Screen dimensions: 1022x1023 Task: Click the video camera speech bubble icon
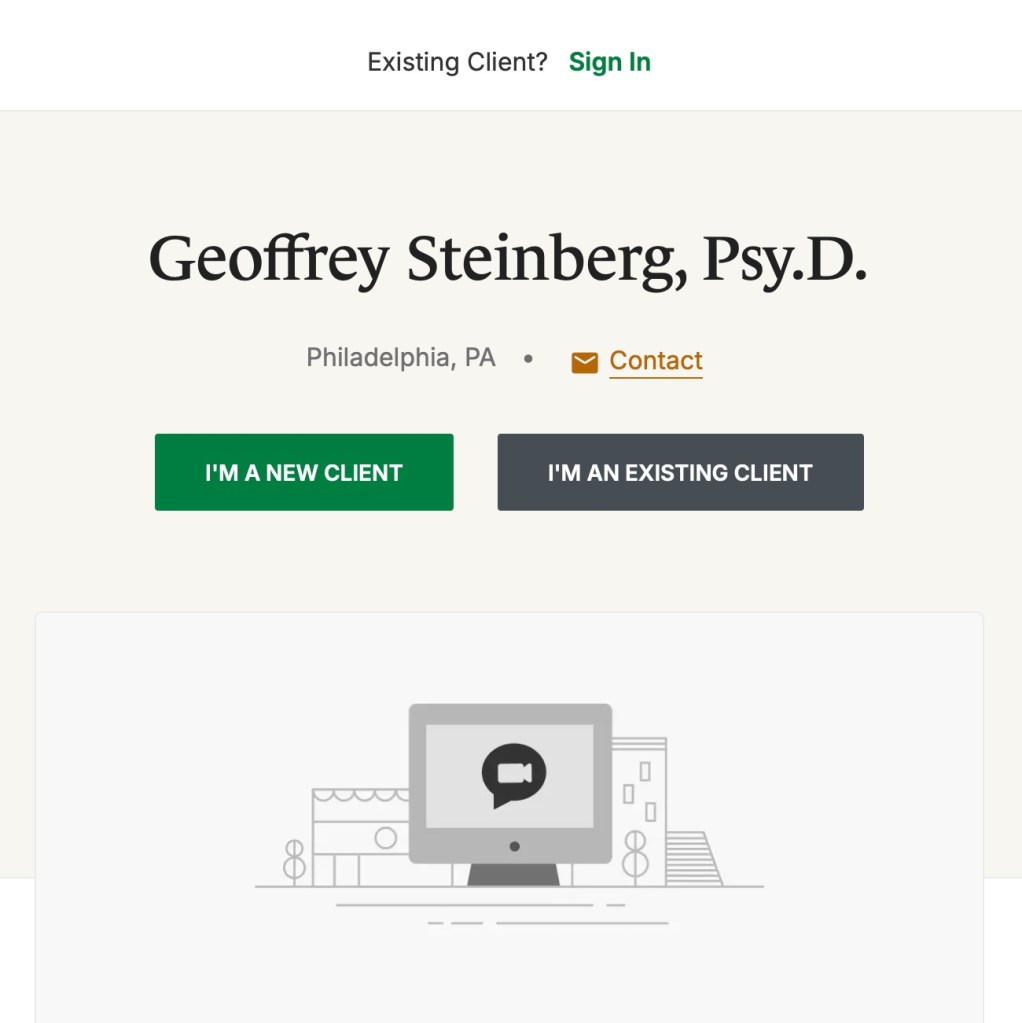(x=514, y=775)
